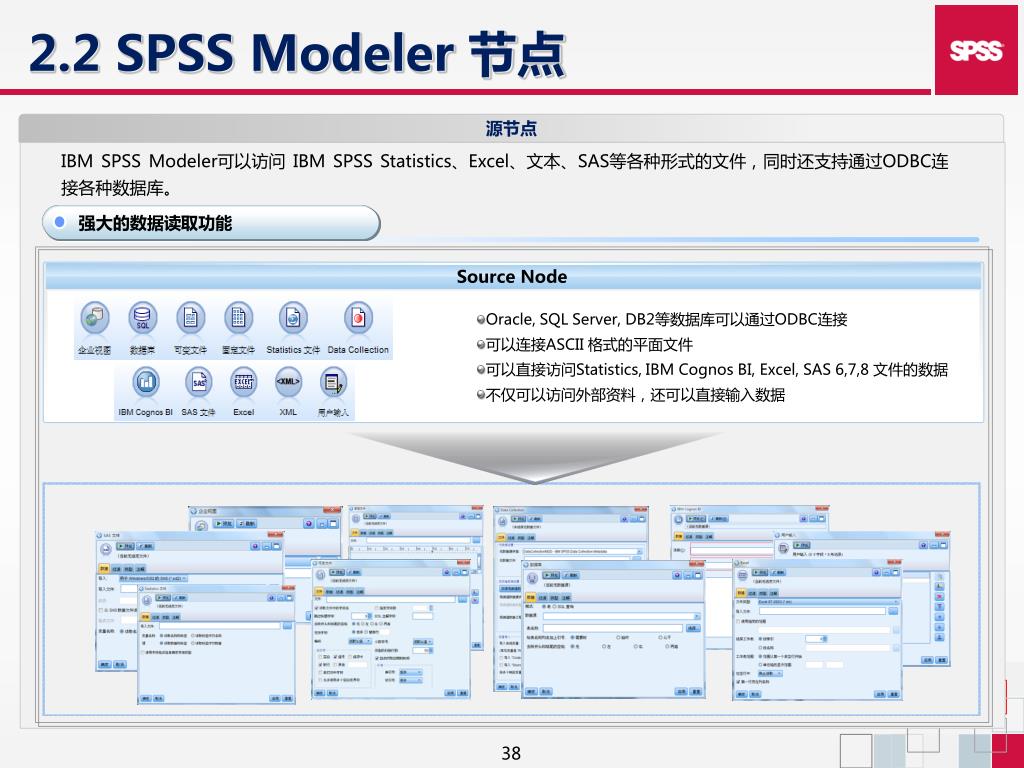Click 应用 in the 数据库 dialog
The width and height of the screenshot is (1024, 768).
(681, 692)
